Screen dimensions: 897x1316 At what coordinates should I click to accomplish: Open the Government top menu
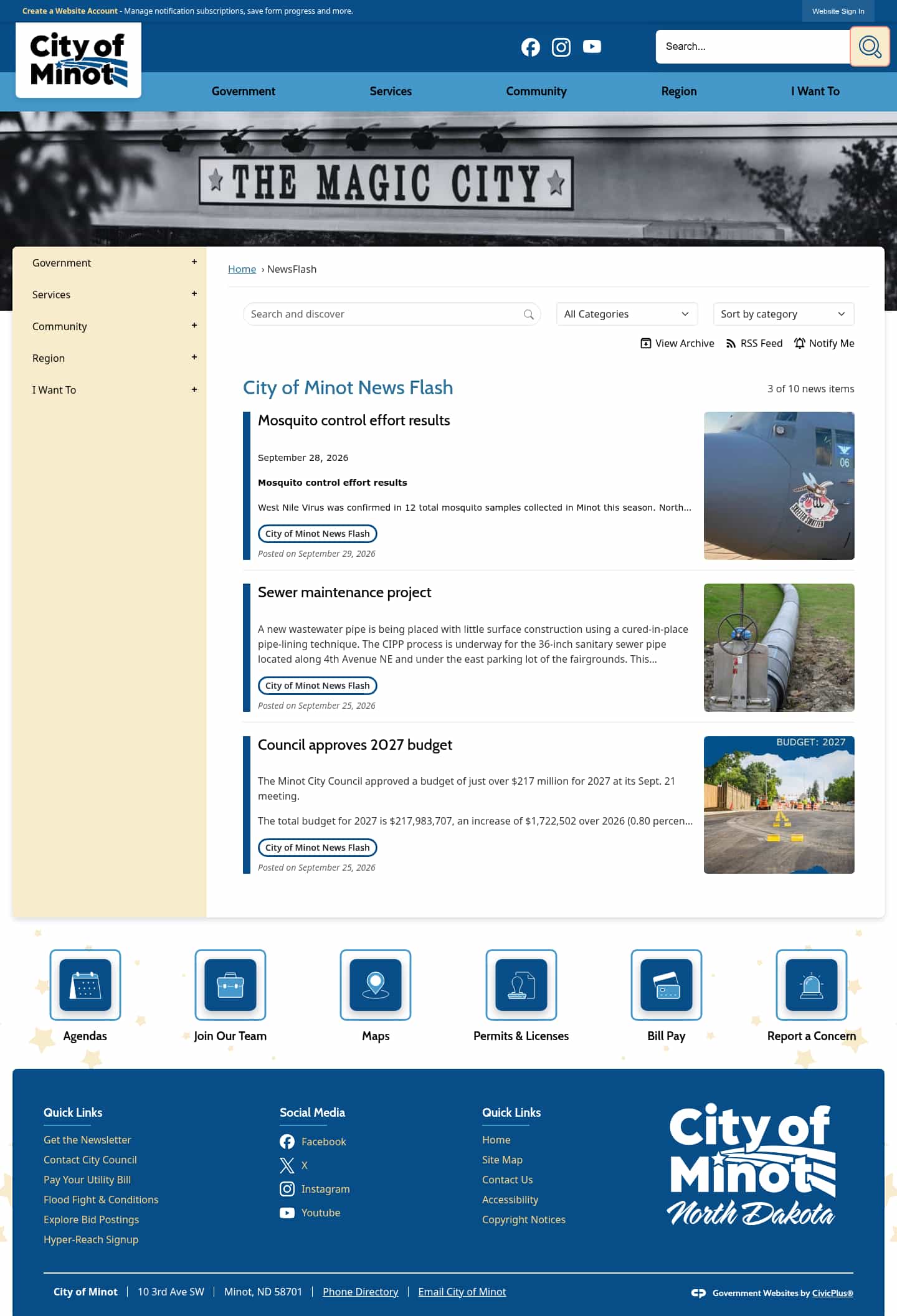[x=244, y=92]
